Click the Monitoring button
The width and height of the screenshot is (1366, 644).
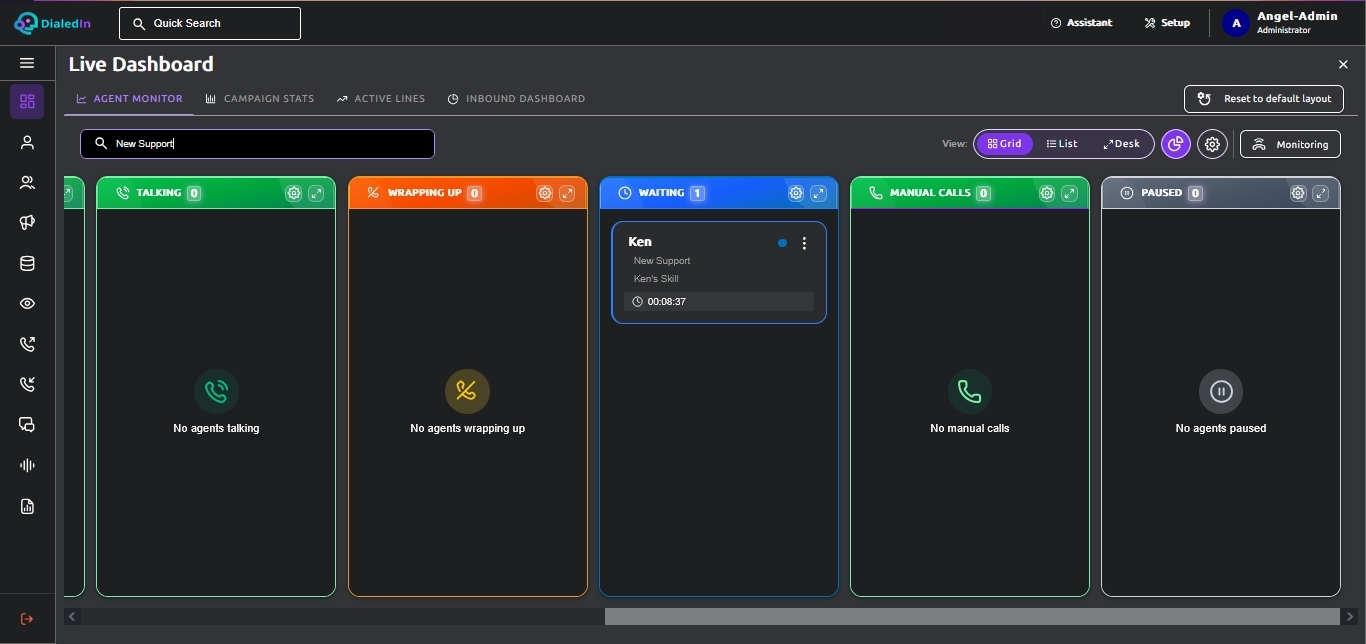(x=1290, y=144)
